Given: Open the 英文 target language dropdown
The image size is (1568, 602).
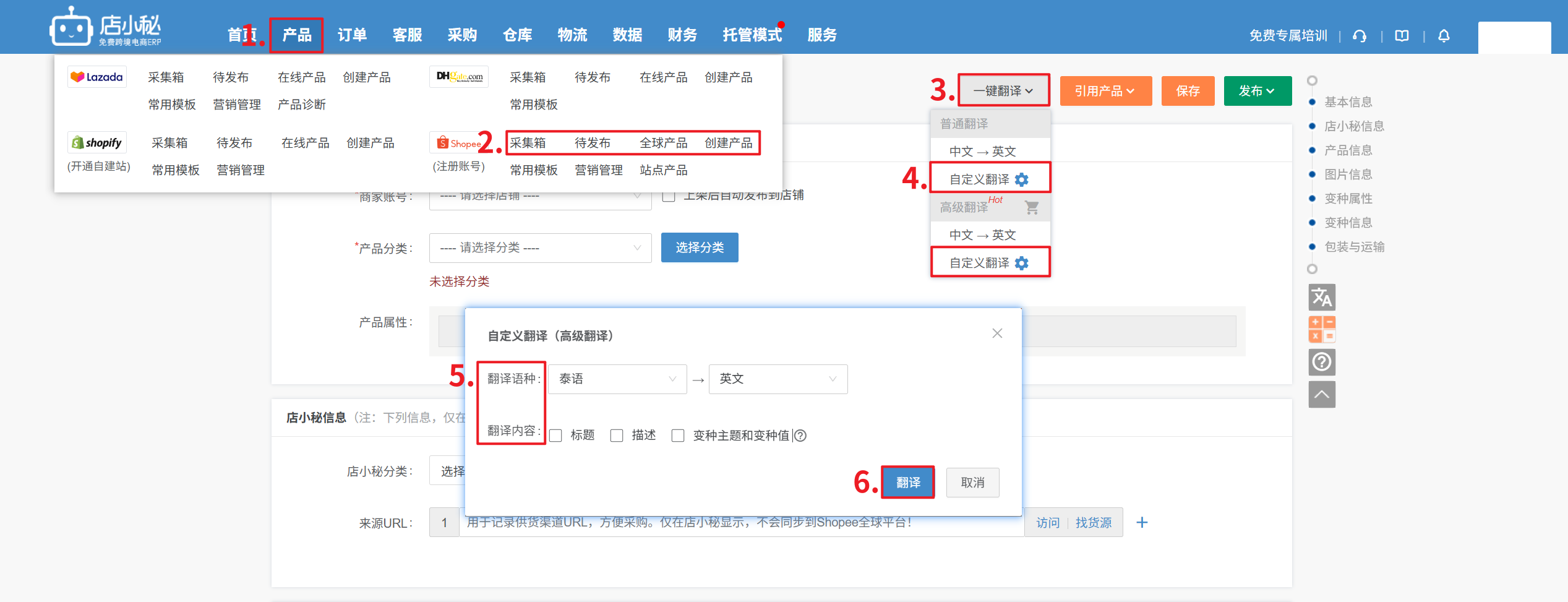Looking at the screenshot, I should click(778, 379).
